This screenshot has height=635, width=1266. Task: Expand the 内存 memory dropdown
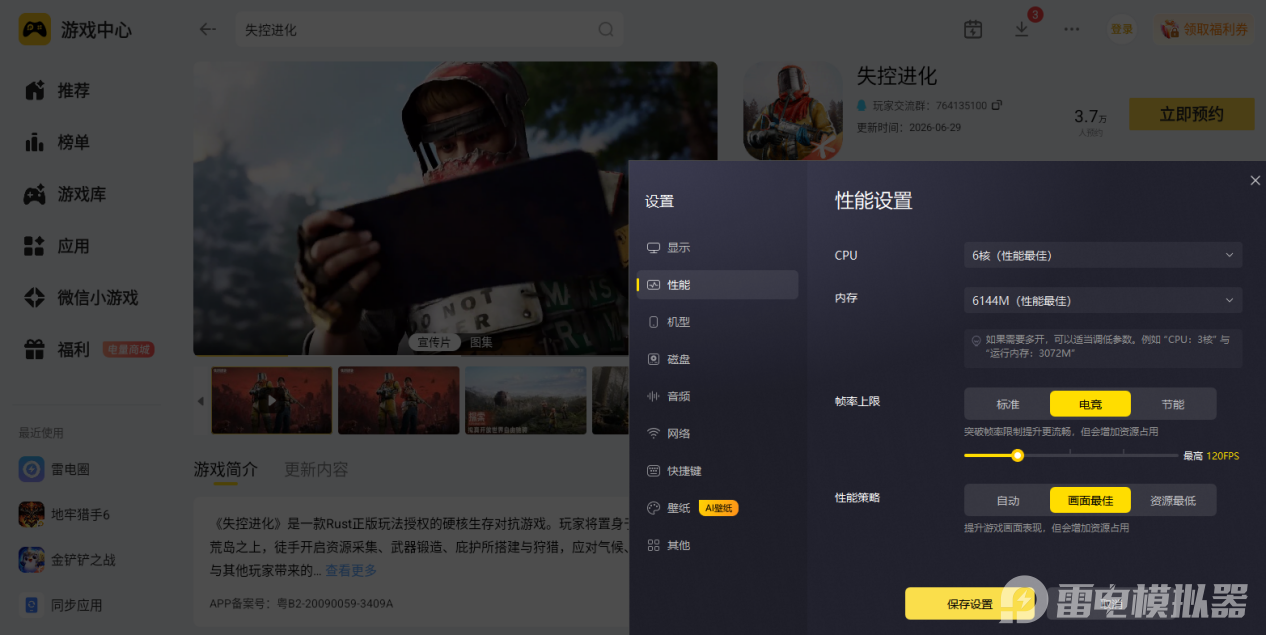(x=1103, y=300)
